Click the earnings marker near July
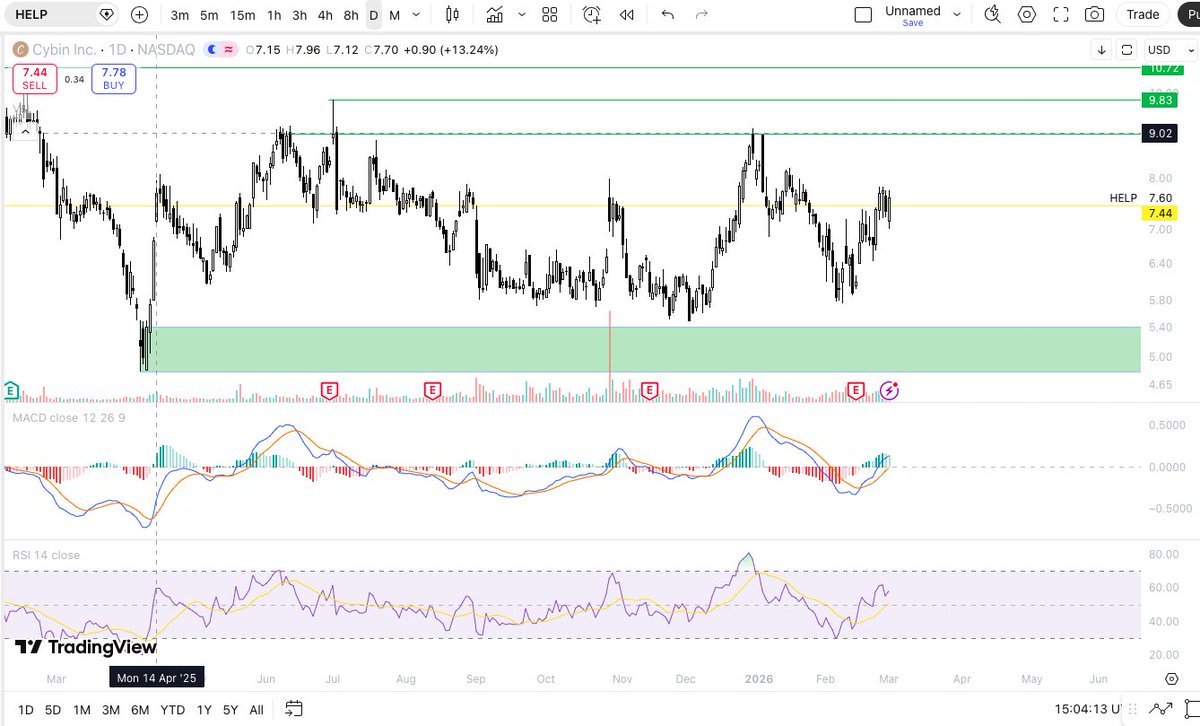Image resolution: width=1200 pixels, height=726 pixels. tap(328, 389)
